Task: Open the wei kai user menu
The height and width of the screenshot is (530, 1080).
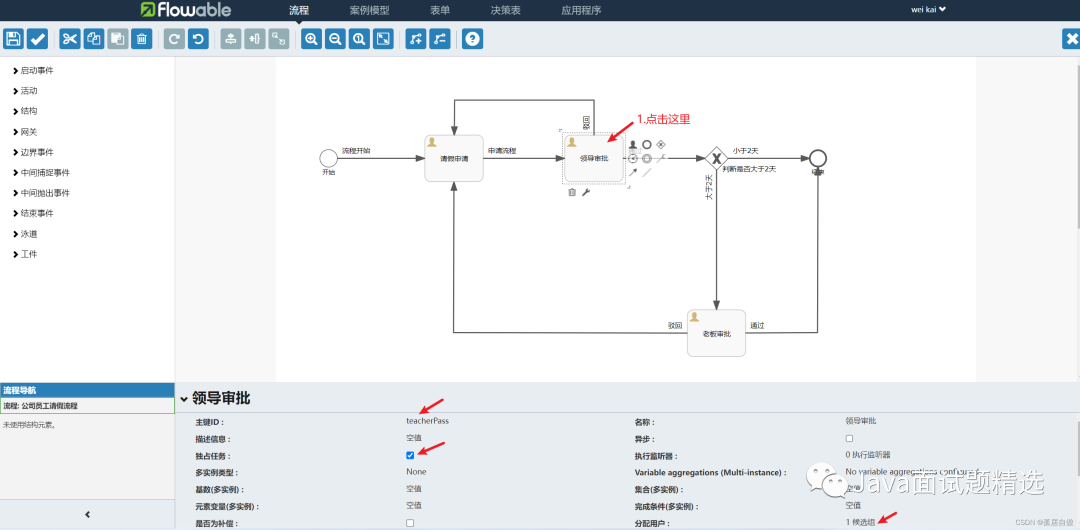Action: click(x=927, y=10)
